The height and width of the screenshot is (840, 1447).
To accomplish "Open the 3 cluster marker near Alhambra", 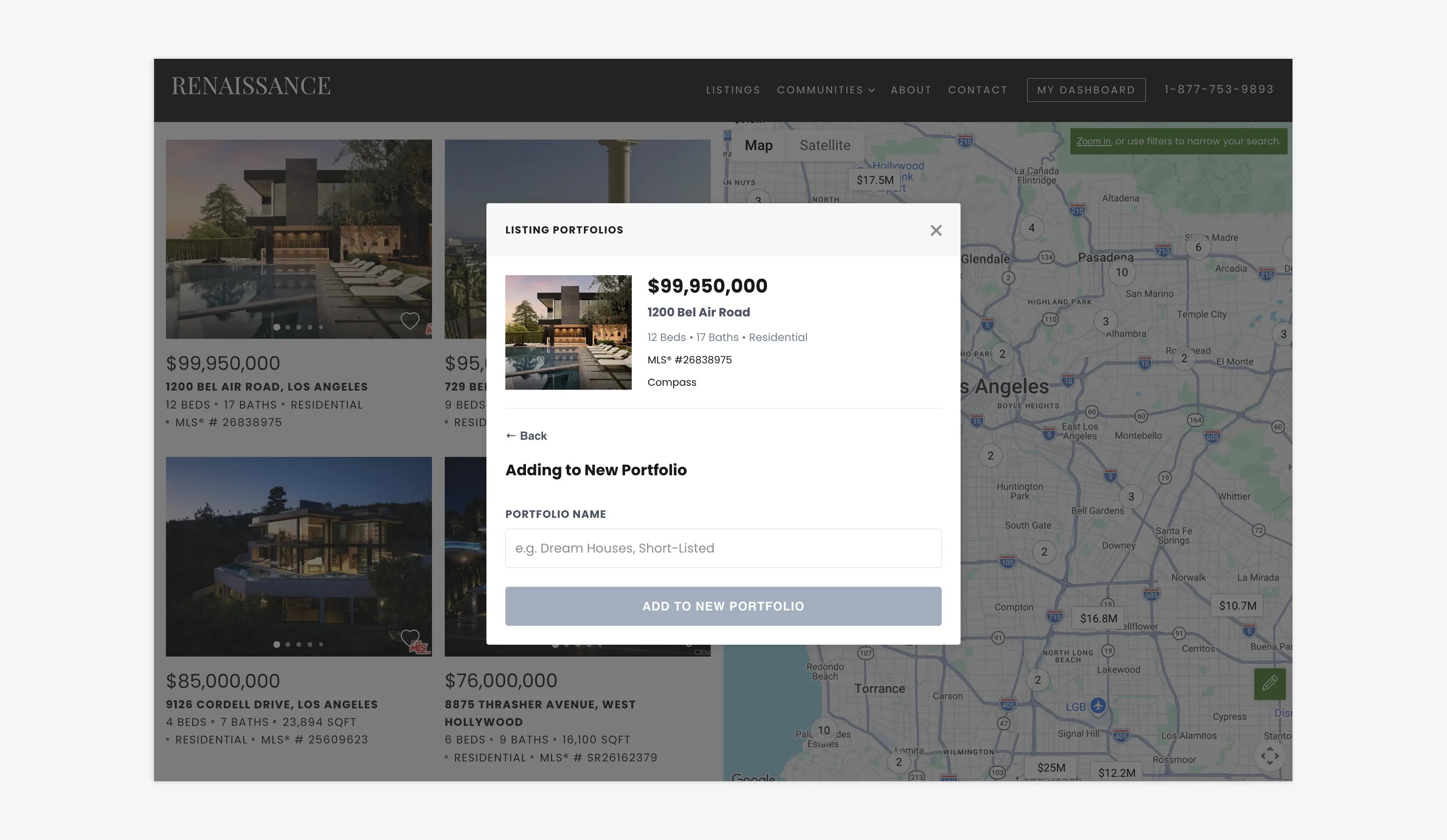I will click(1105, 322).
